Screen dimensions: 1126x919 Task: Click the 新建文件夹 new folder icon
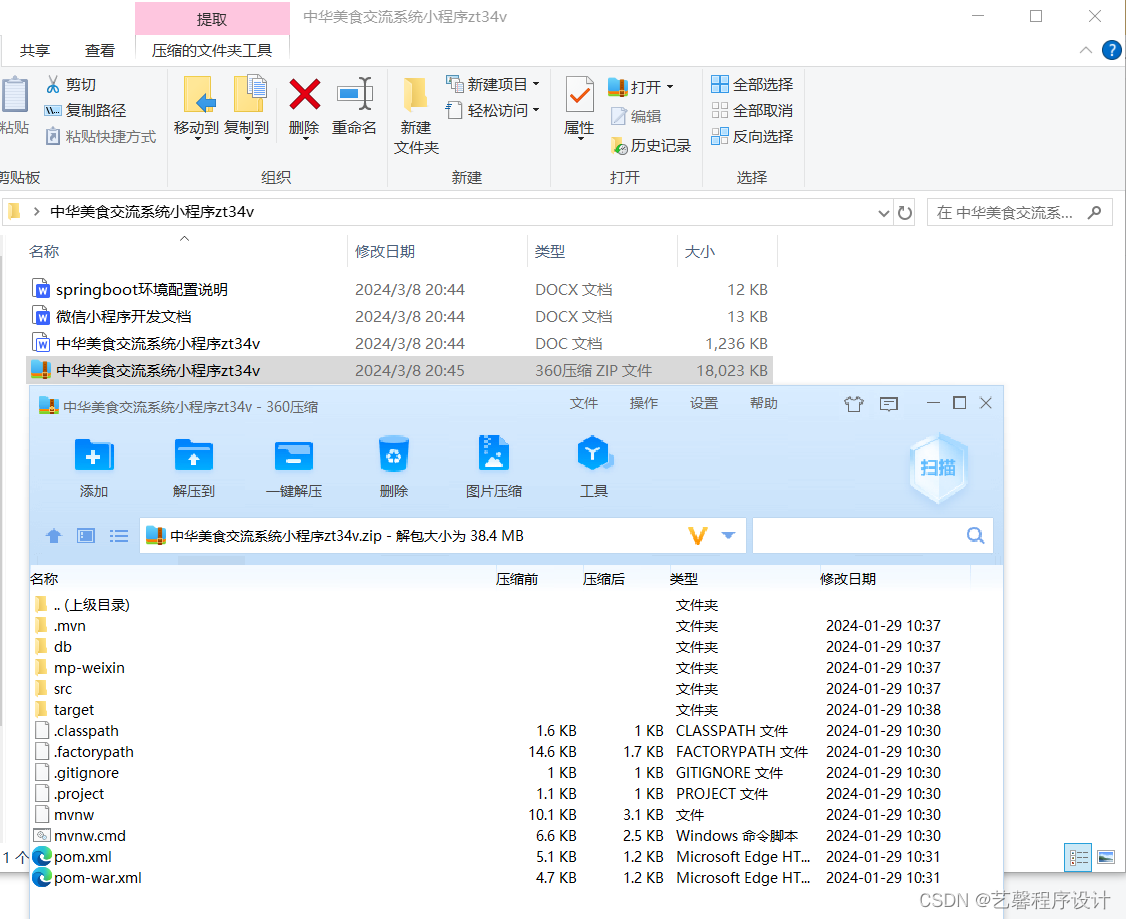tap(416, 95)
